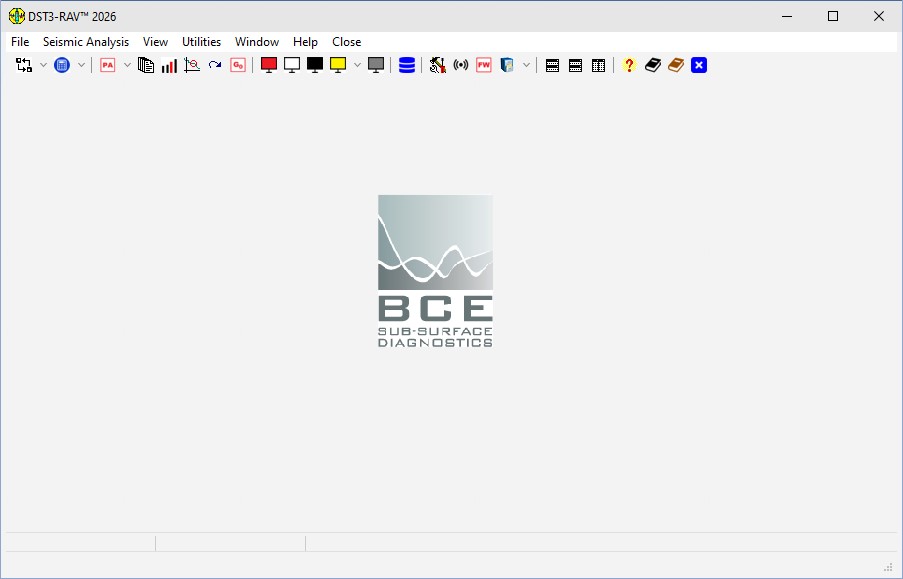Viewport: 903px width, 579px height.
Task: Open the View menu
Action: coord(155,42)
